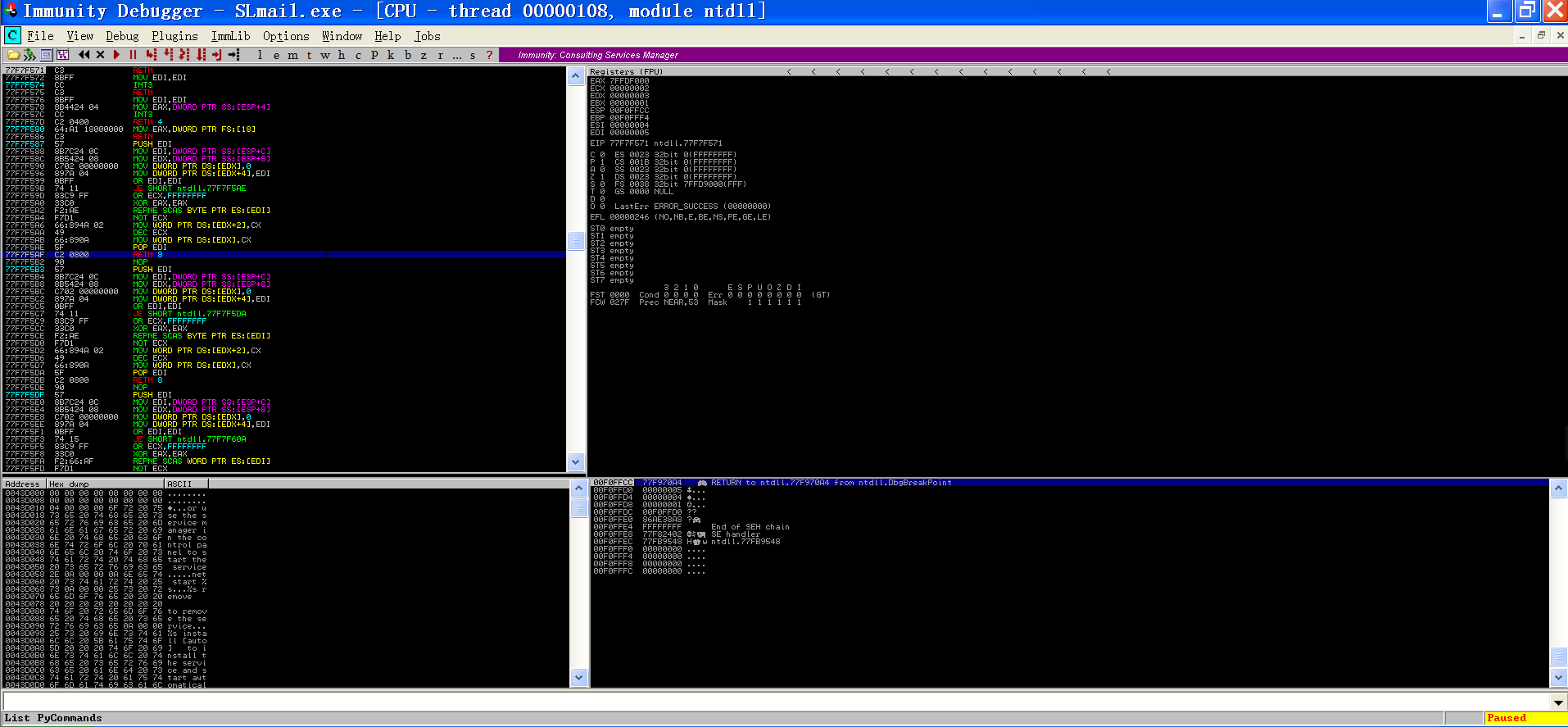Click the Hex dump column header
The image size is (1568, 727).
pos(106,484)
